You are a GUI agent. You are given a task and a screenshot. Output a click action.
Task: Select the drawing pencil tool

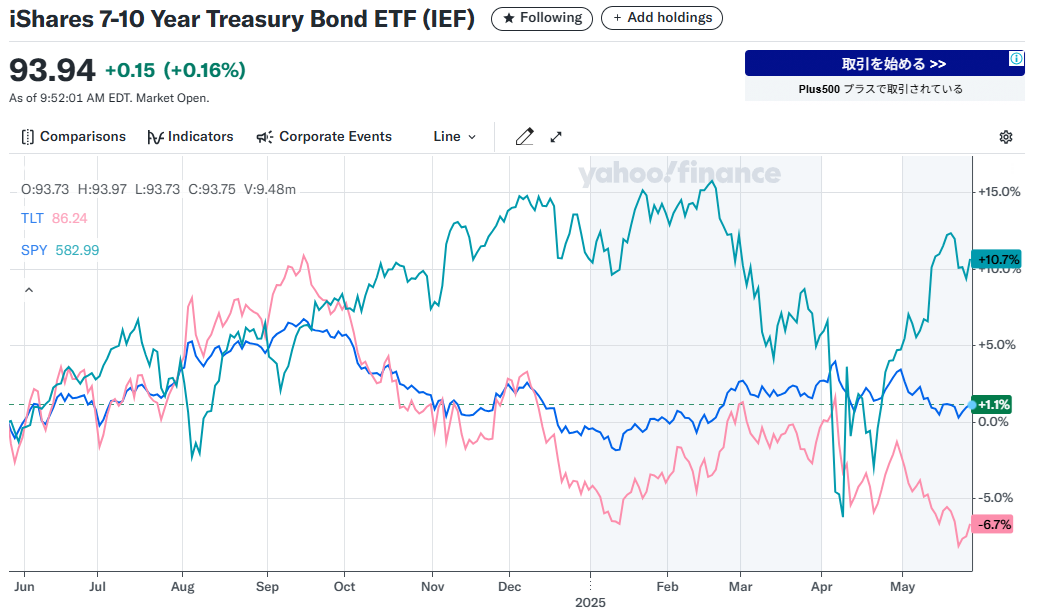(524, 136)
